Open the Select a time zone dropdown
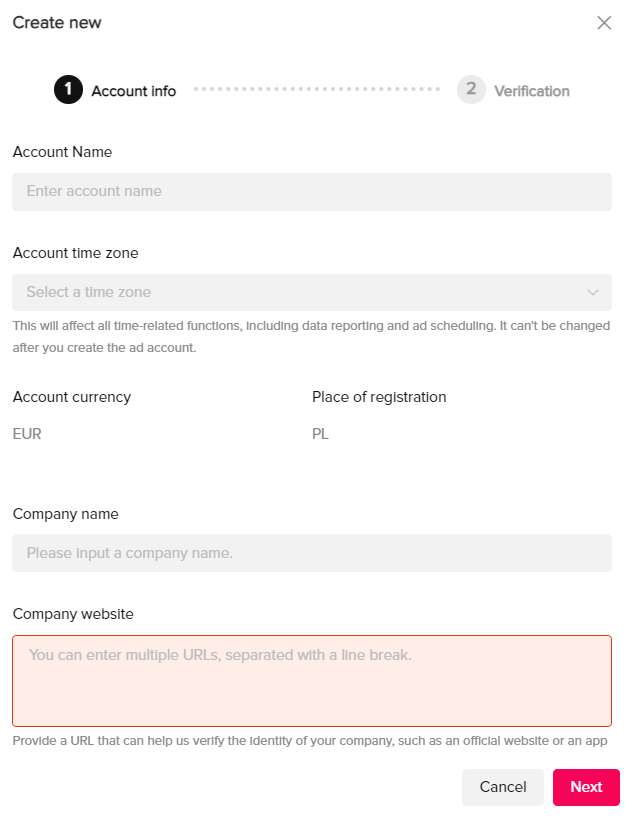Screen dimensions: 634x820 (x=312, y=292)
